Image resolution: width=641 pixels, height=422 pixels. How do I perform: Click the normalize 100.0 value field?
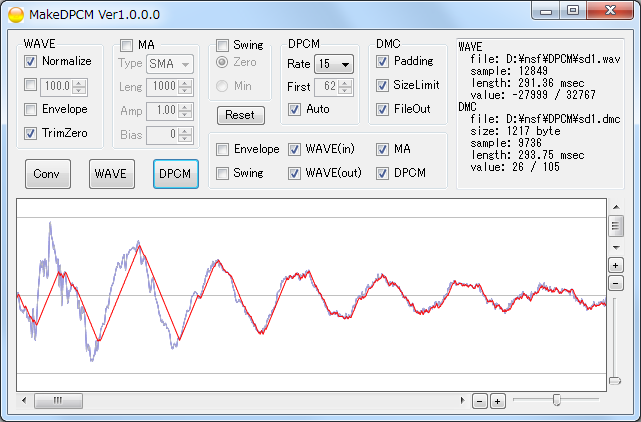tap(57, 86)
